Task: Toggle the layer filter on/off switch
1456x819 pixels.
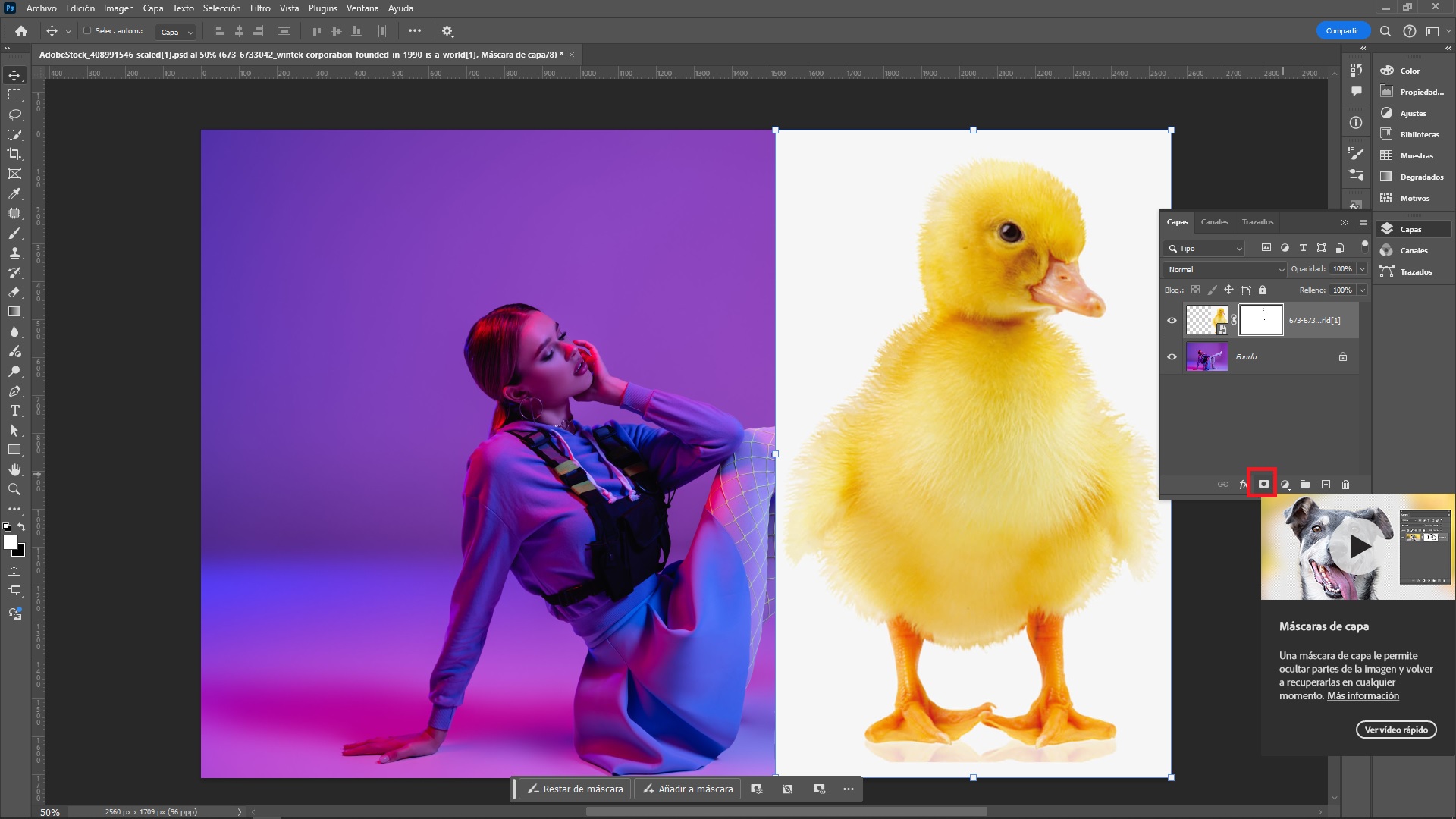Action: point(1364,246)
